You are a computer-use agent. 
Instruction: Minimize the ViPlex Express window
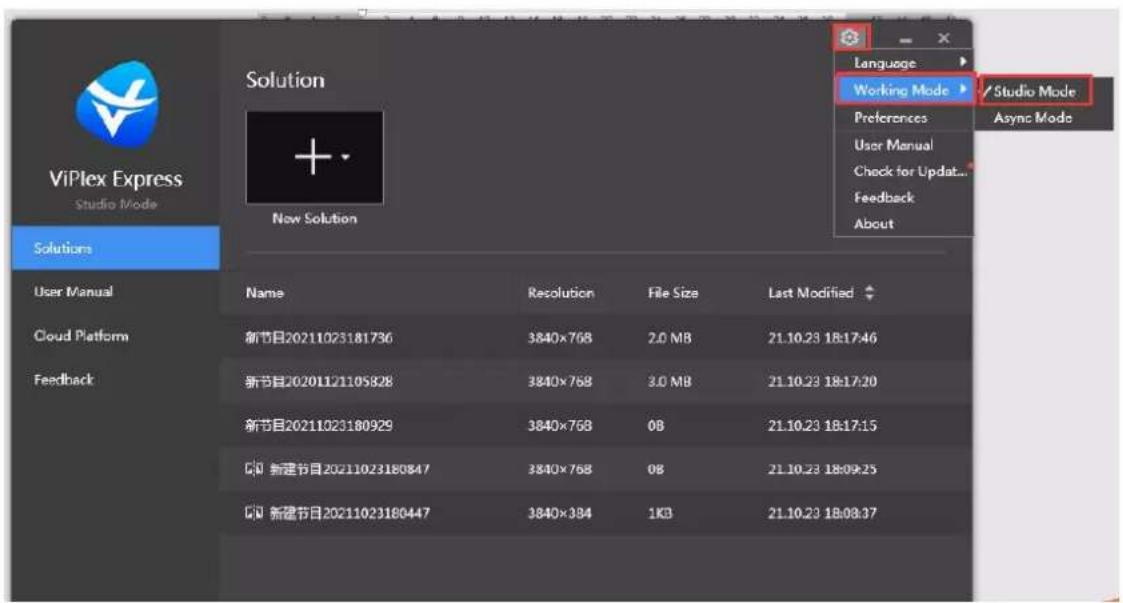[x=906, y=40]
